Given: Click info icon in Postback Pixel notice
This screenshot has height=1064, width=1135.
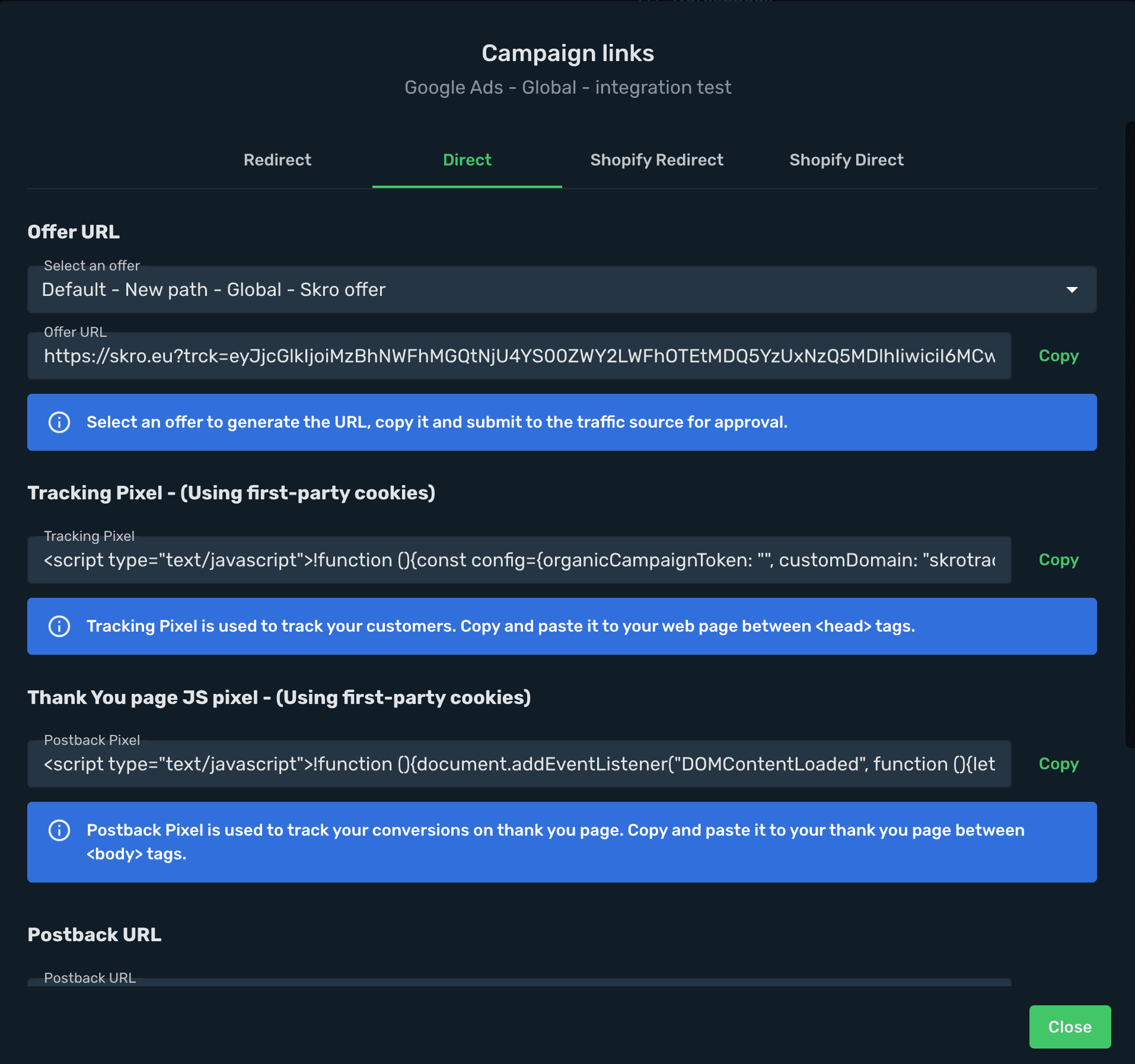Looking at the screenshot, I should 59,830.
